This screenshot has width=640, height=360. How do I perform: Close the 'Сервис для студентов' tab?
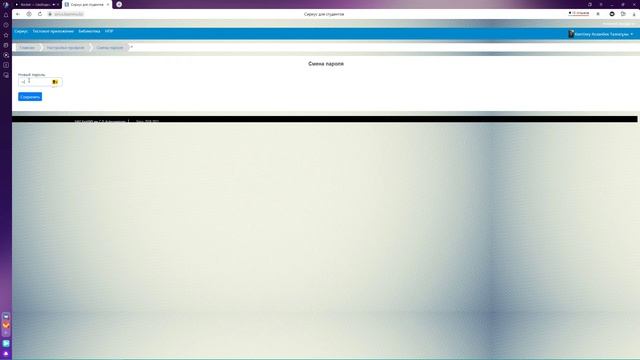108,4
